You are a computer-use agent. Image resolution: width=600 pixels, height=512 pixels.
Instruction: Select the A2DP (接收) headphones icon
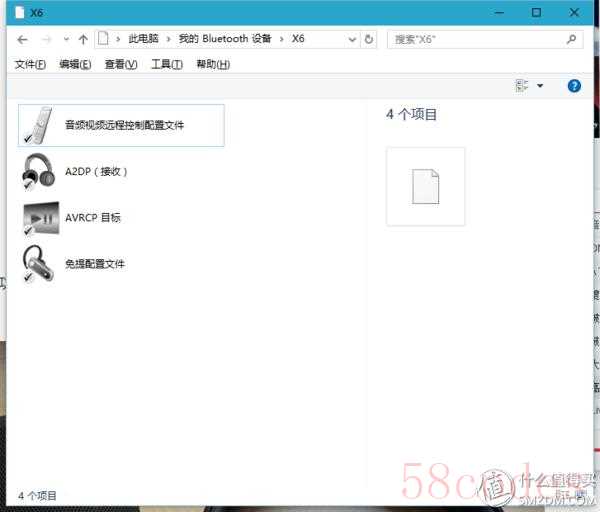tap(38, 171)
